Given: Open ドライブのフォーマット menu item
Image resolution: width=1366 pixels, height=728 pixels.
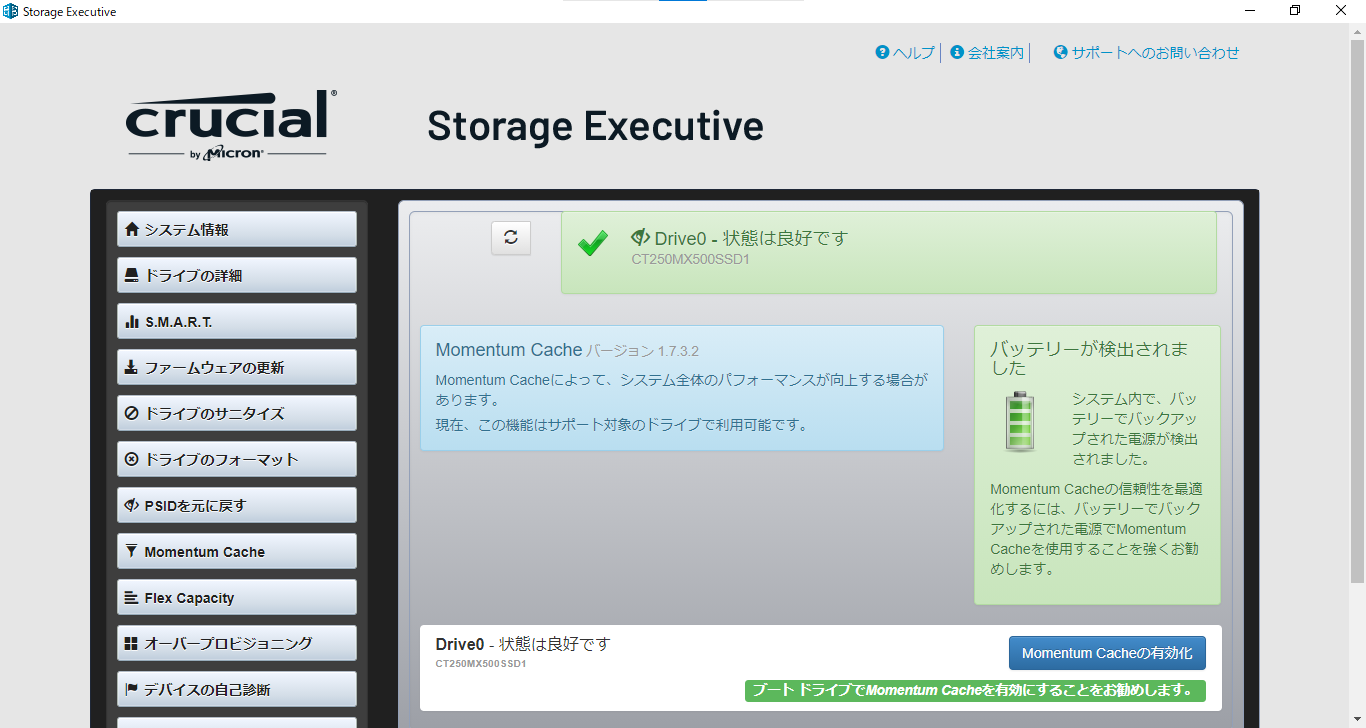Looking at the screenshot, I should click(237, 459).
